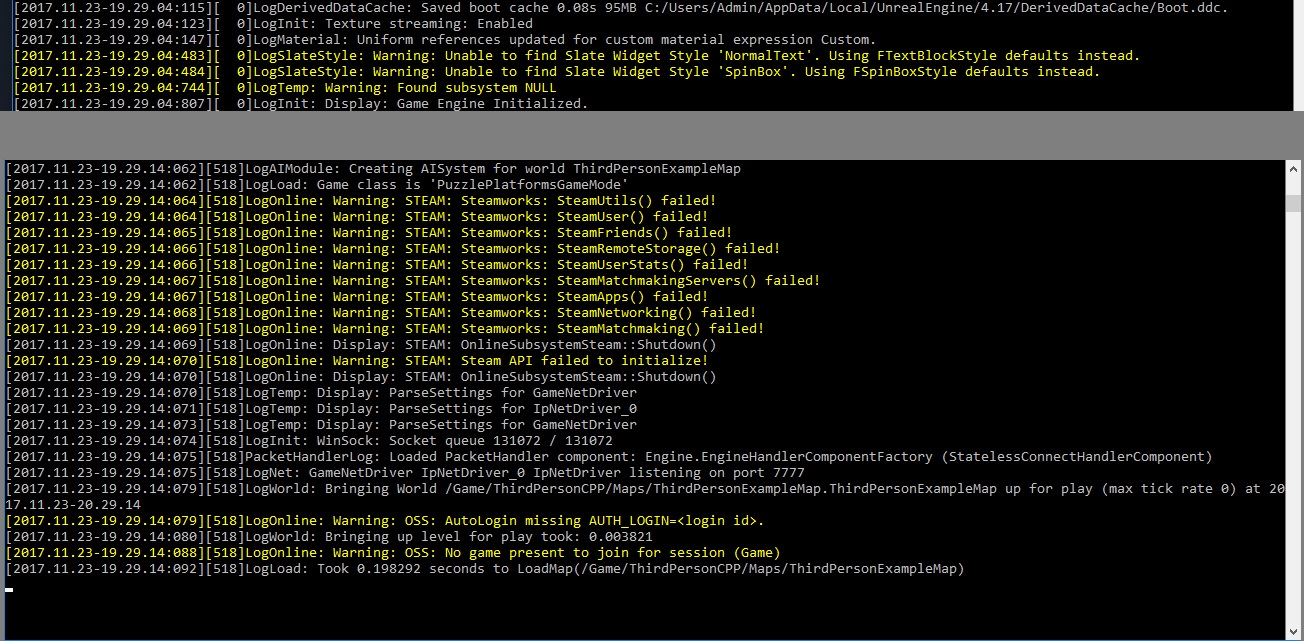The width and height of the screenshot is (1304, 641).
Task: Click the console scrollbar thumb
Action: tap(1295, 203)
